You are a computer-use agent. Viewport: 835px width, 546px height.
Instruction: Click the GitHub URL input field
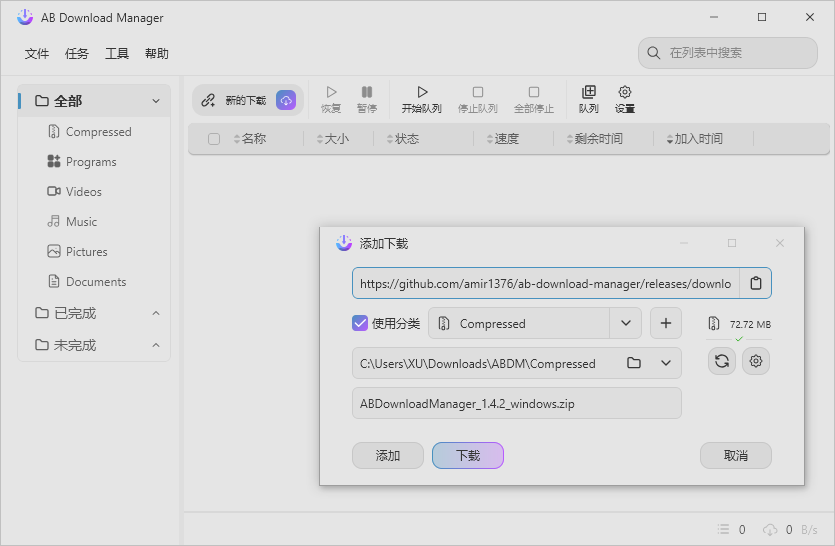click(x=545, y=283)
